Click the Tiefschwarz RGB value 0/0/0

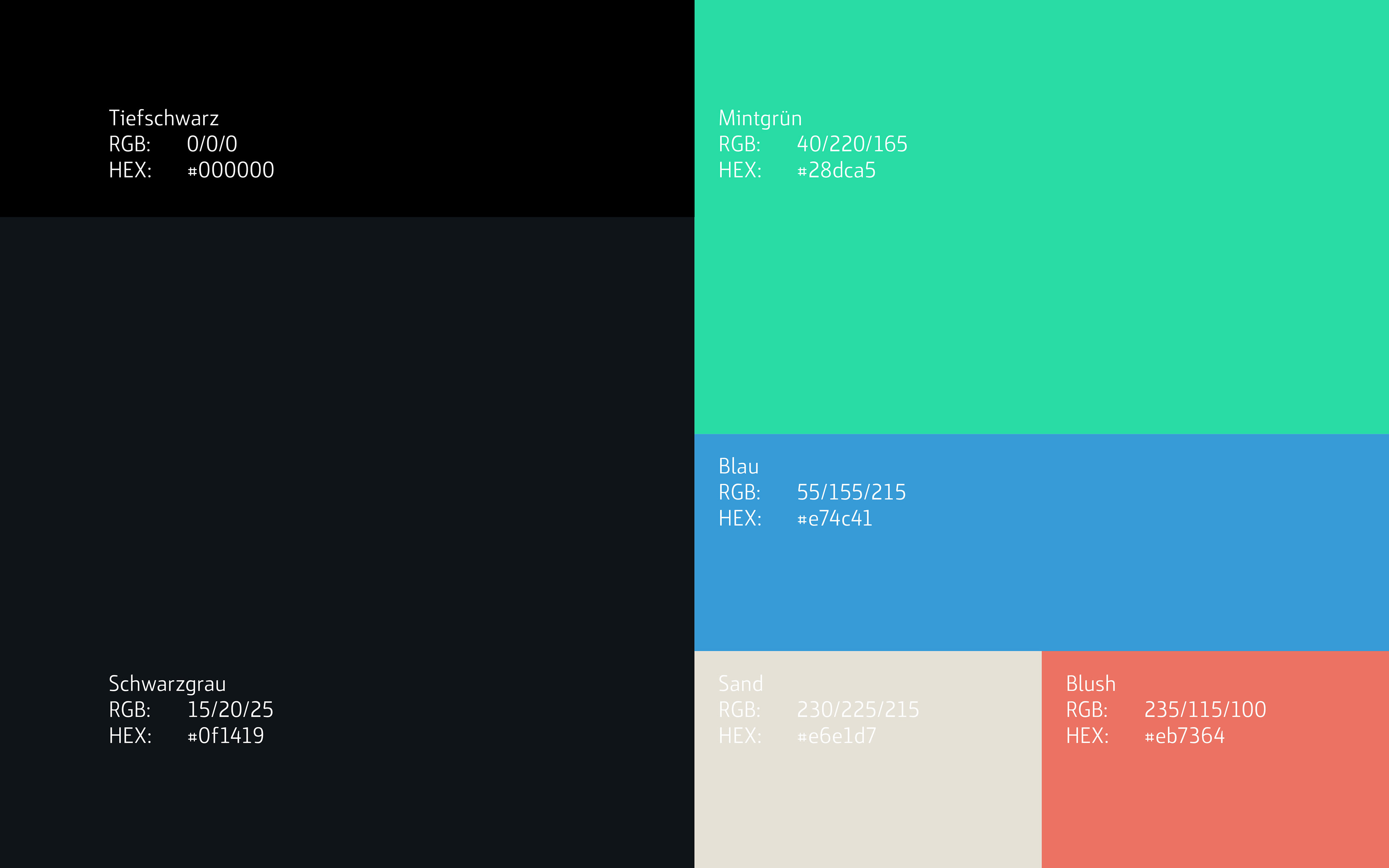pos(212,144)
